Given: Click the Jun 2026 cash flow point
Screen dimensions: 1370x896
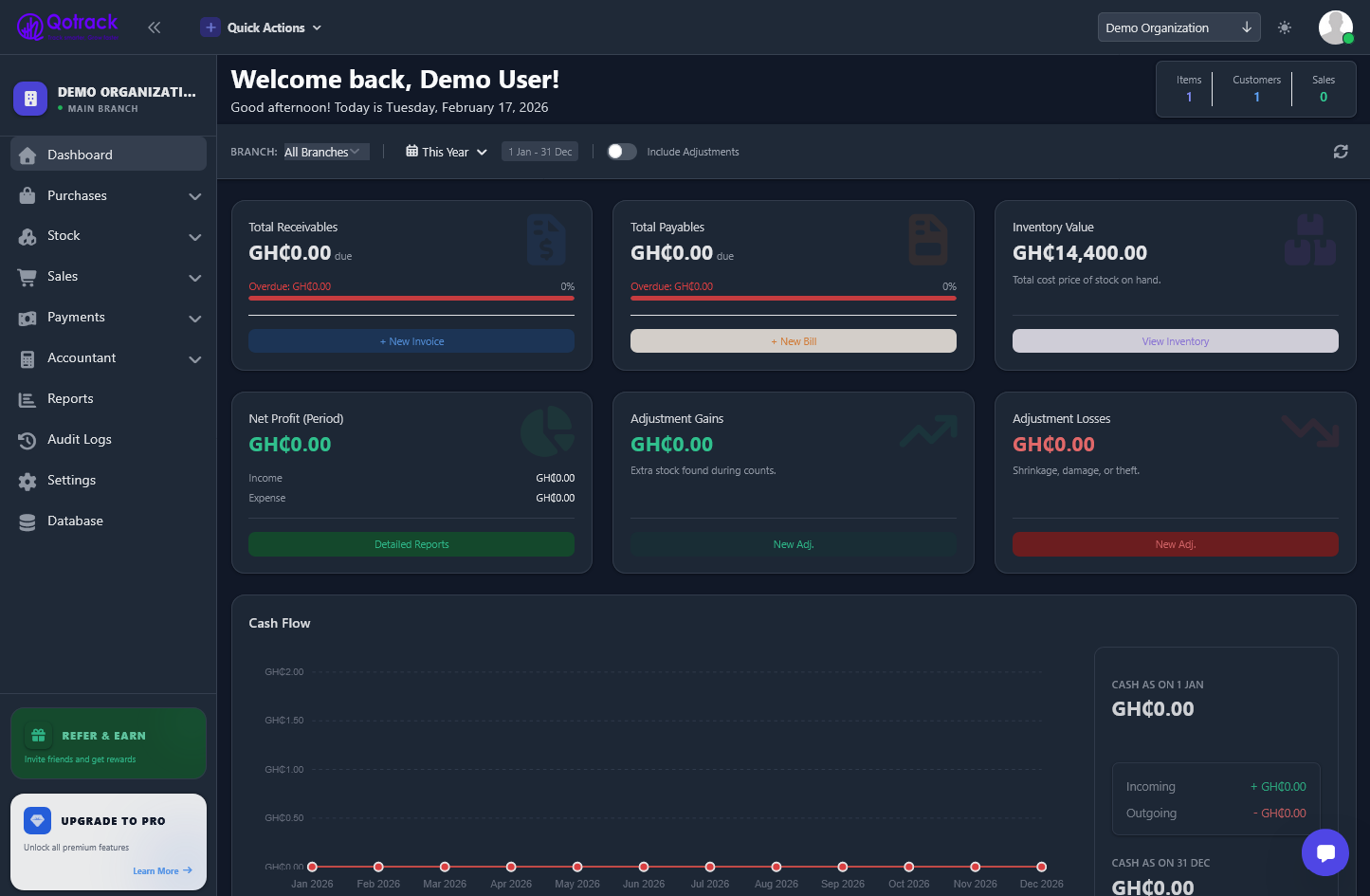Looking at the screenshot, I should pyautogui.click(x=644, y=867).
